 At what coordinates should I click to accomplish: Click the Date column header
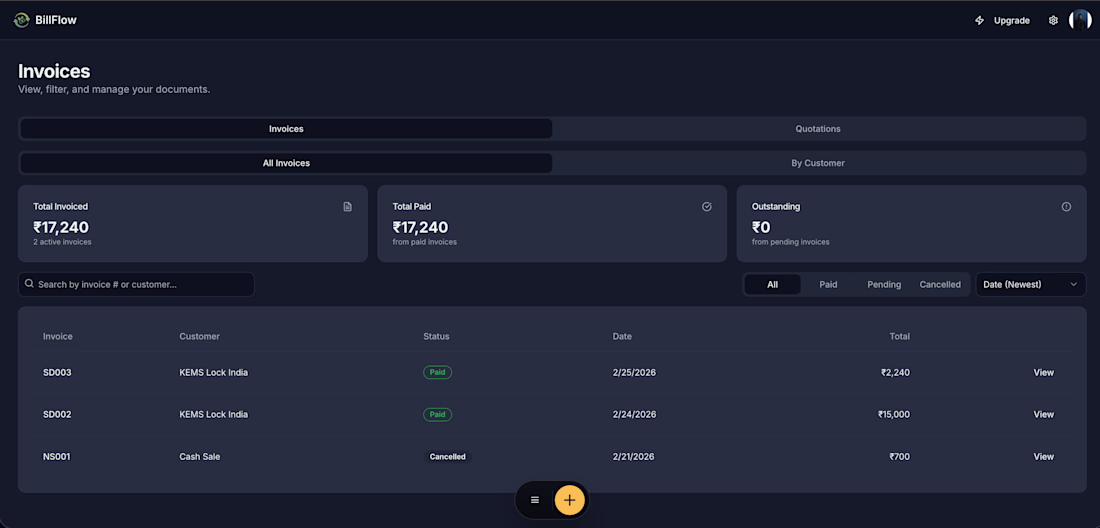[622, 337]
